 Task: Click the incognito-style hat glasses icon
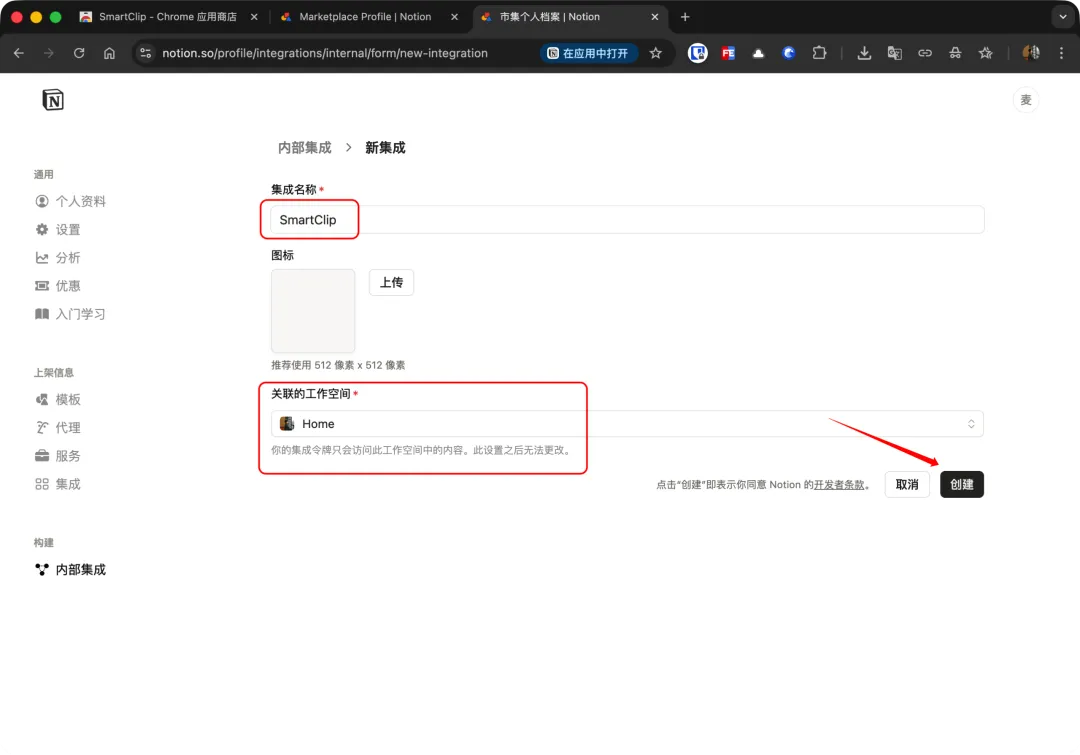(955, 53)
